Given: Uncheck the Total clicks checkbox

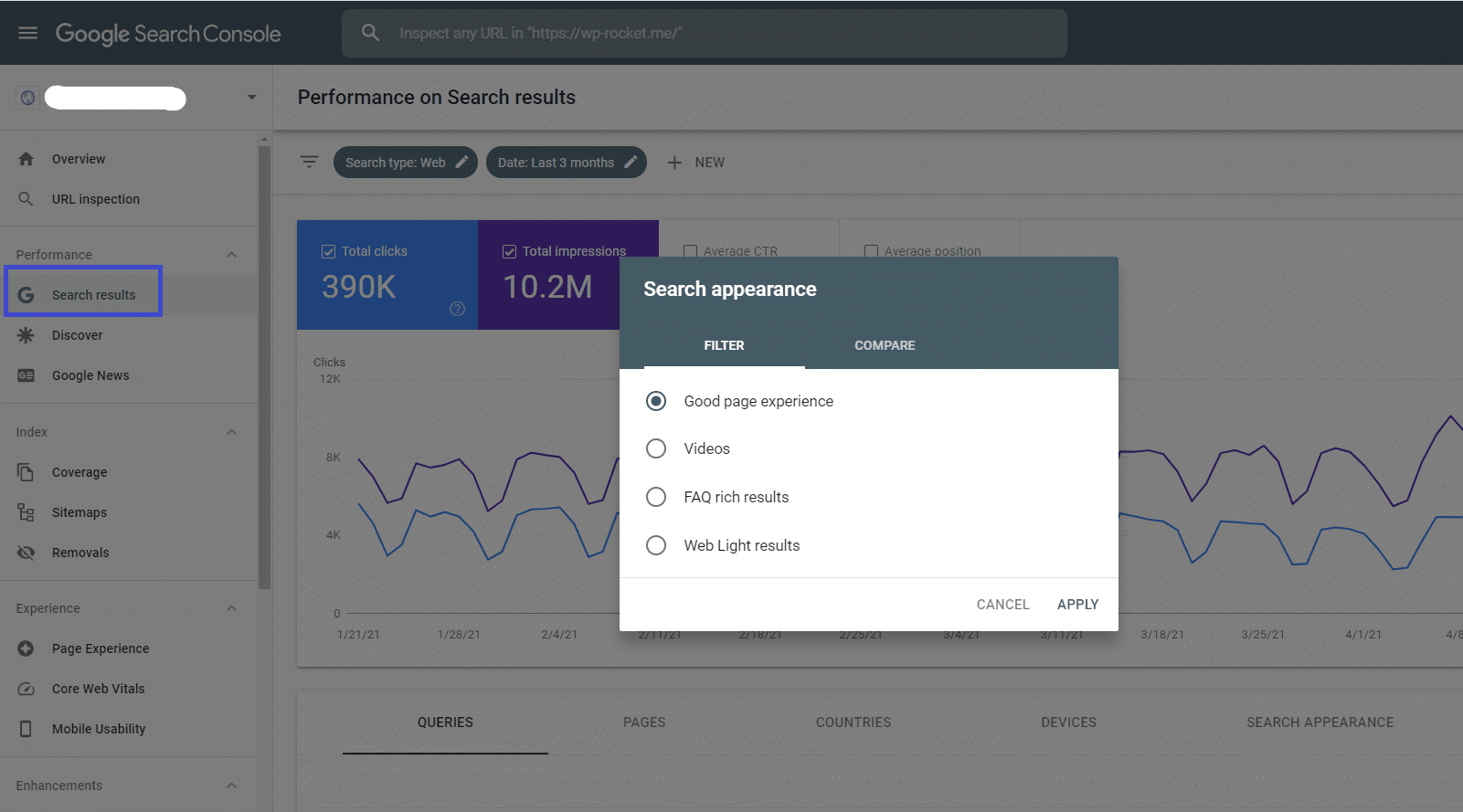Looking at the screenshot, I should point(329,251).
